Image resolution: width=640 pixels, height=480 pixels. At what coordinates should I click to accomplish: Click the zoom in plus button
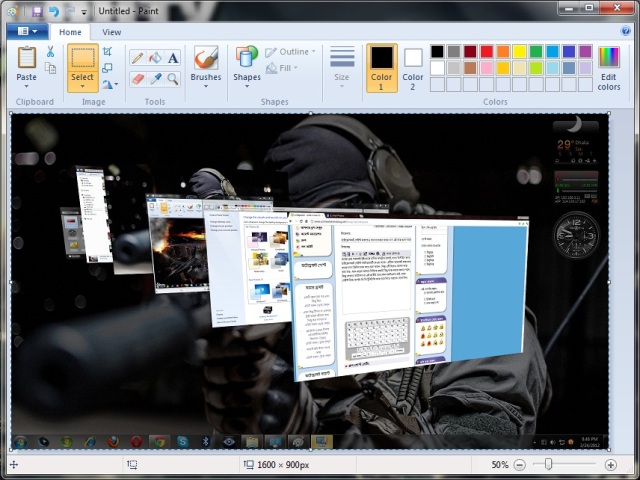[610, 464]
